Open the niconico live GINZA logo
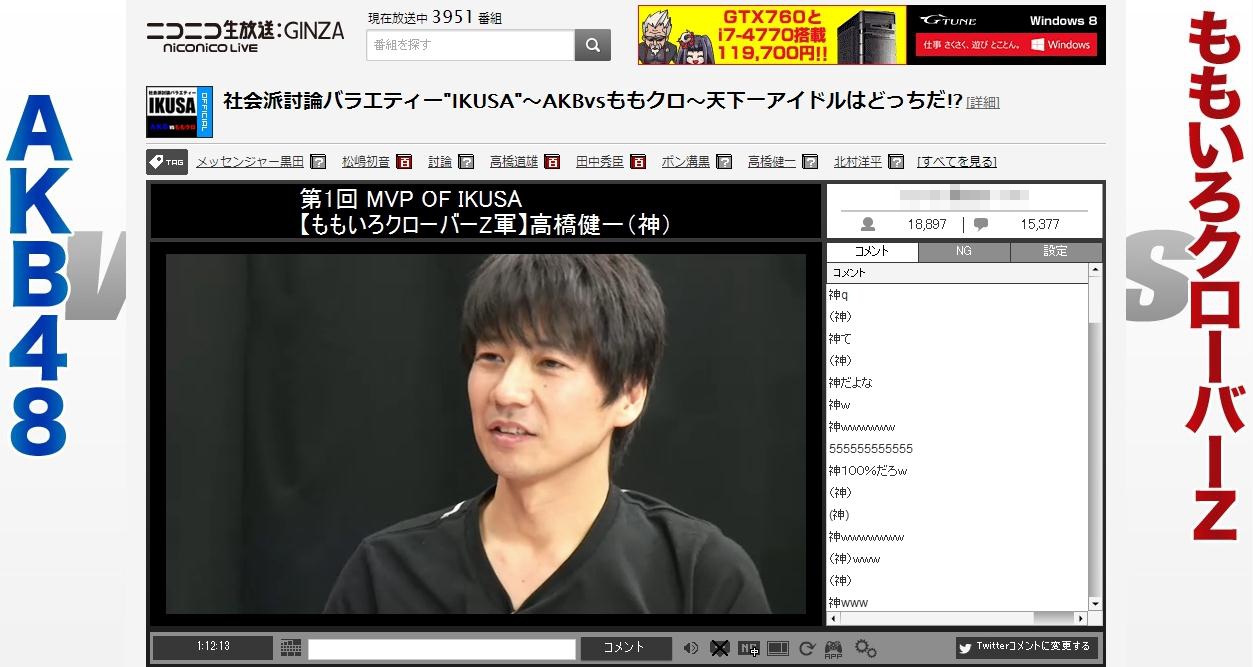Screen dimensions: 1253x667 point(245,36)
